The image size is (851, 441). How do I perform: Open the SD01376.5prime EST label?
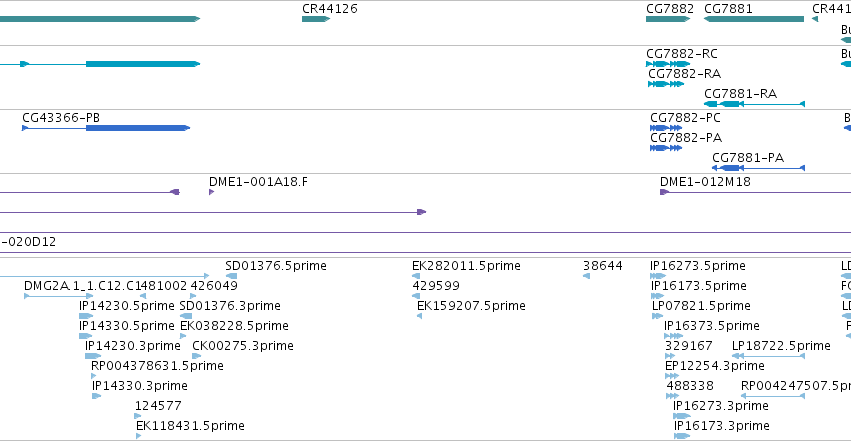pos(276,266)
